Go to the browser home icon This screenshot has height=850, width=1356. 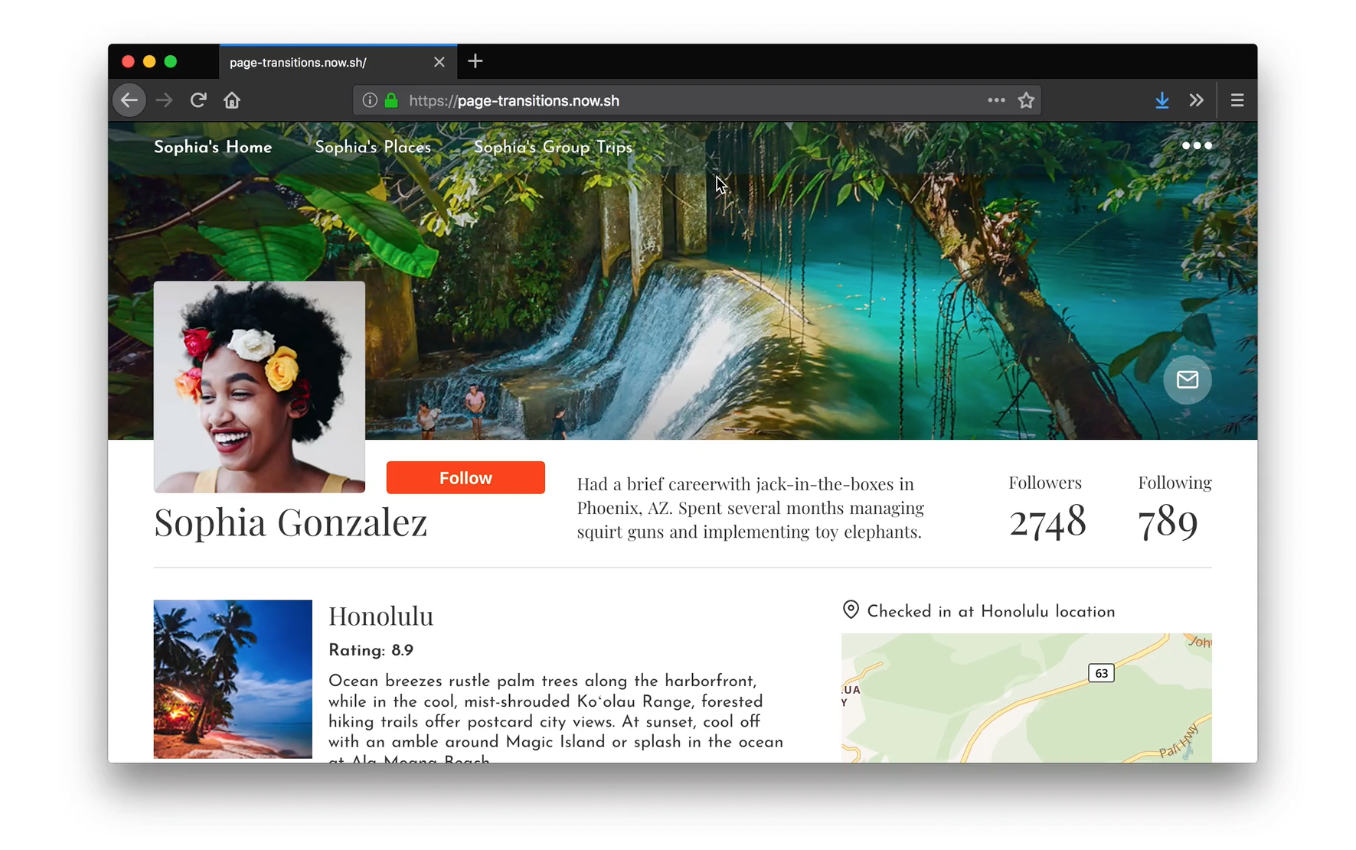[x=232, y=100]
